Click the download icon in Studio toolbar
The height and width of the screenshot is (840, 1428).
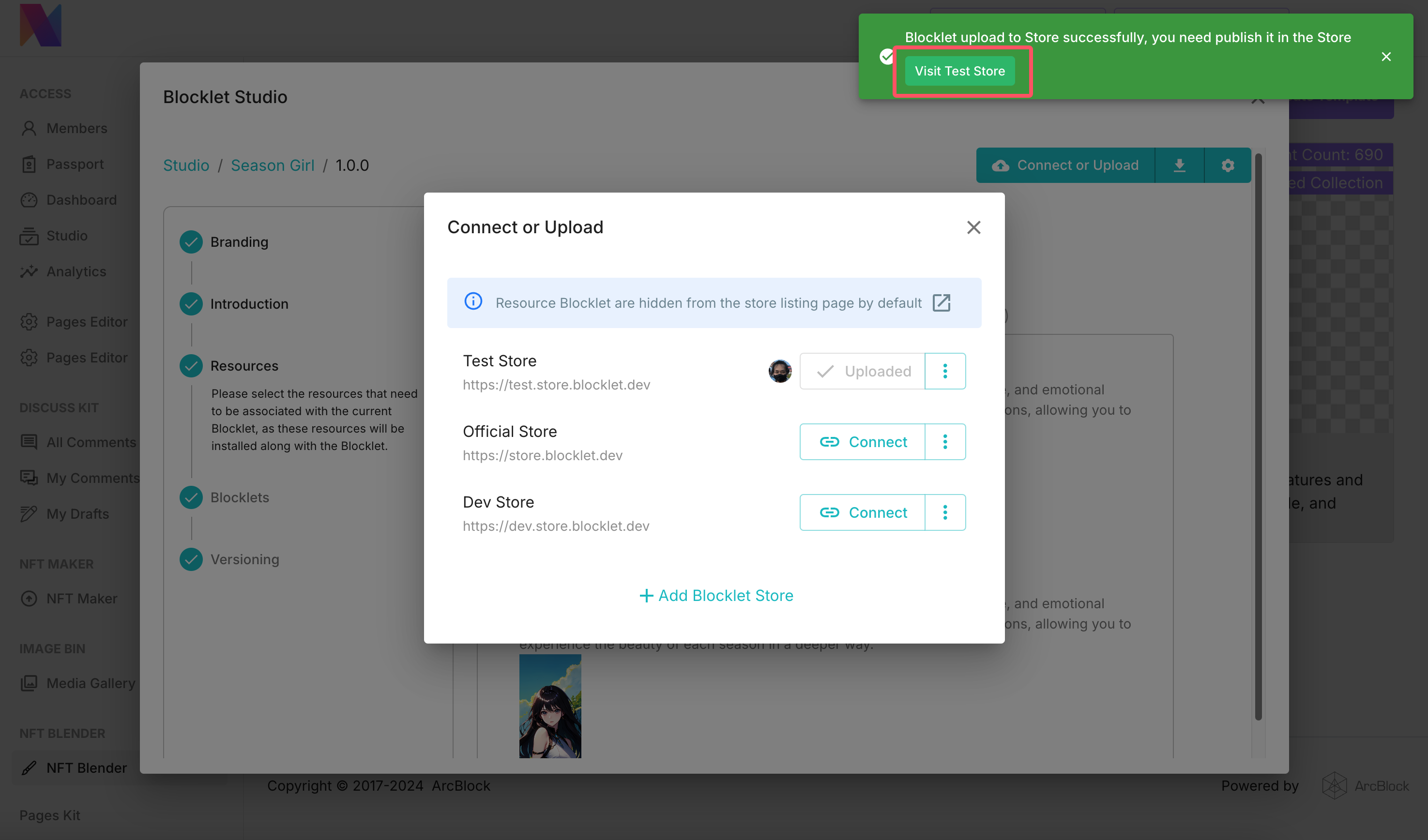tap(1179, 165)
